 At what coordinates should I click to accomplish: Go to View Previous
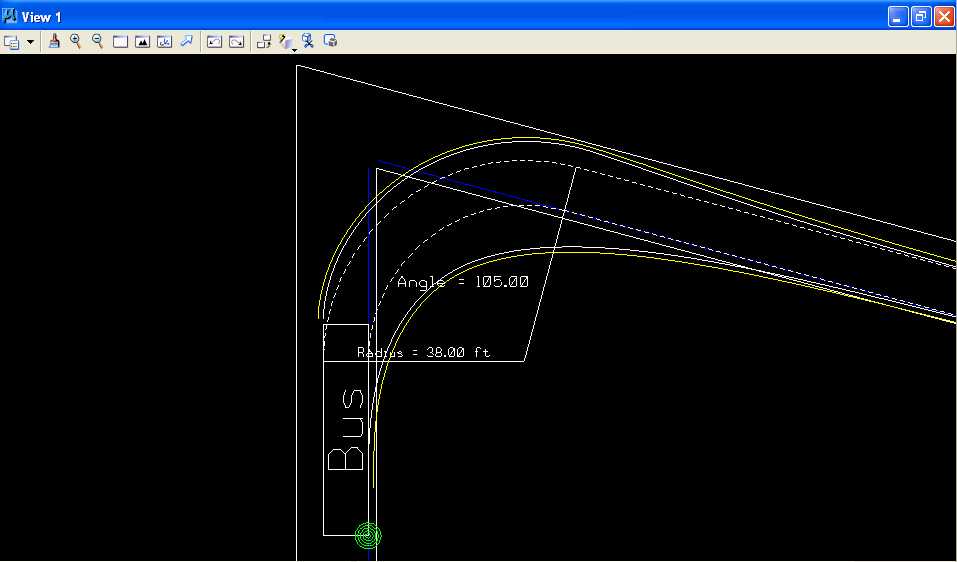[214, 42]
